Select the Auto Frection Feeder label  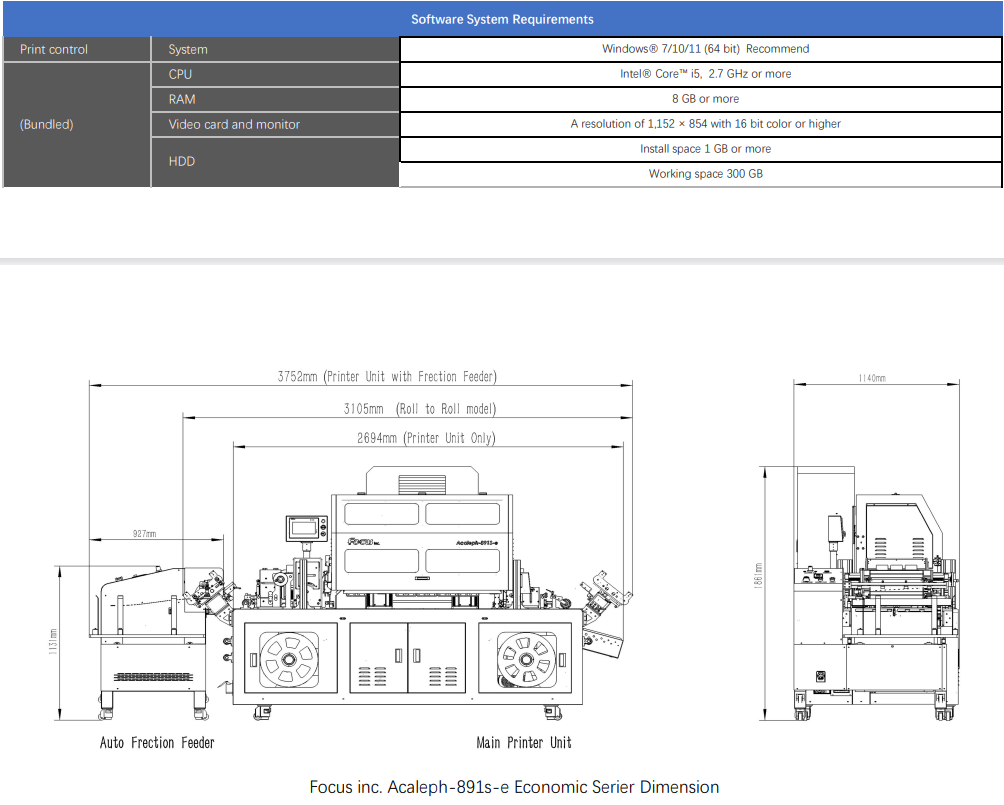[x=157, y=743]
